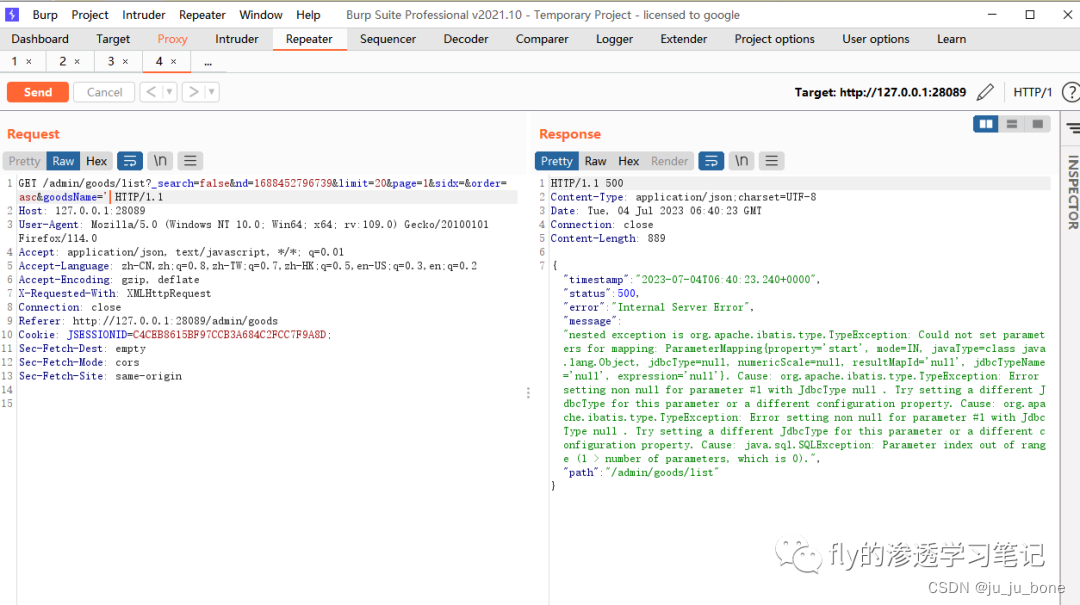Select side-by-side layout icon
1080x605 pixels.
986,124
